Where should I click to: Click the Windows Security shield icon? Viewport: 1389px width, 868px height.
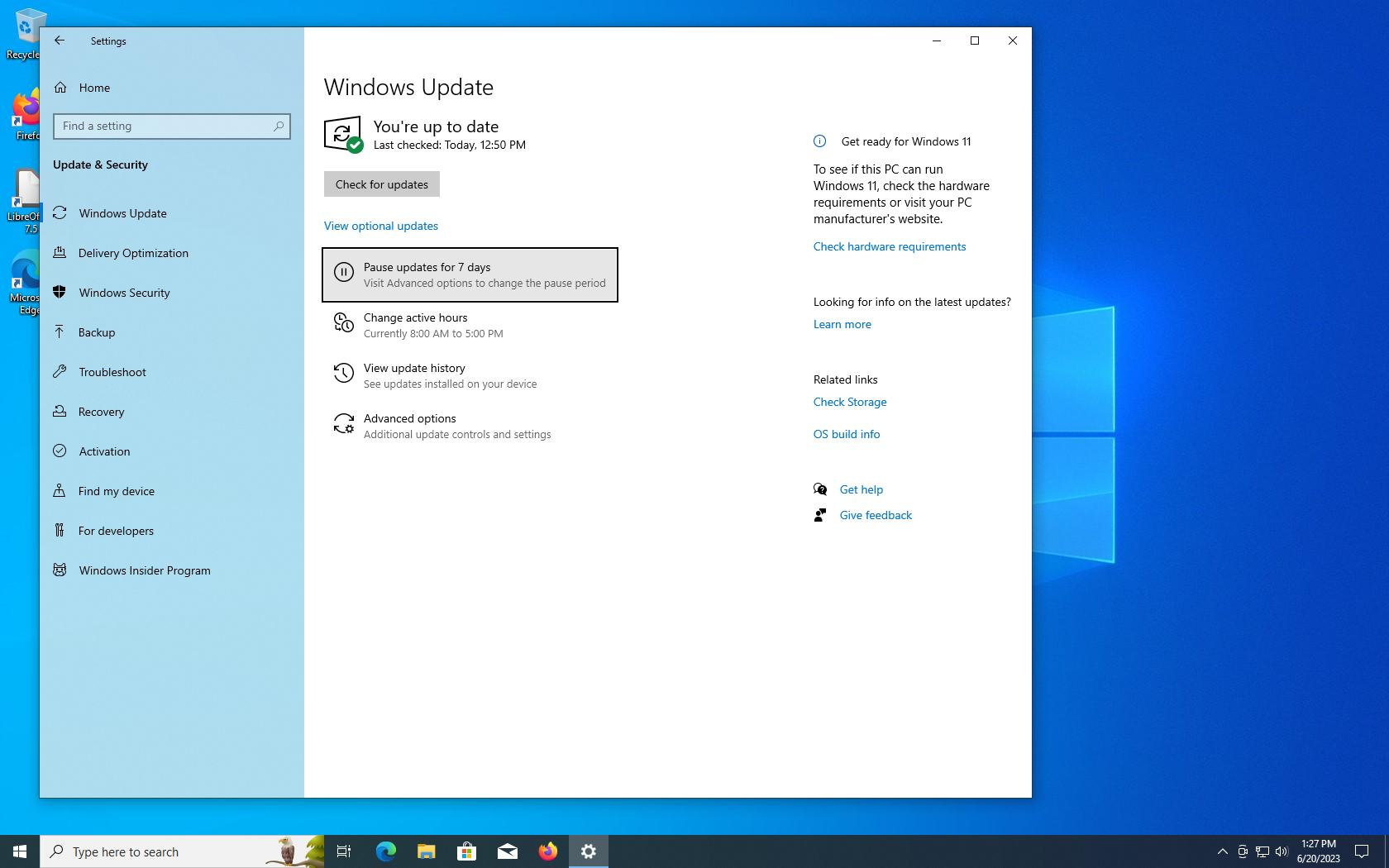coord(60,292)
